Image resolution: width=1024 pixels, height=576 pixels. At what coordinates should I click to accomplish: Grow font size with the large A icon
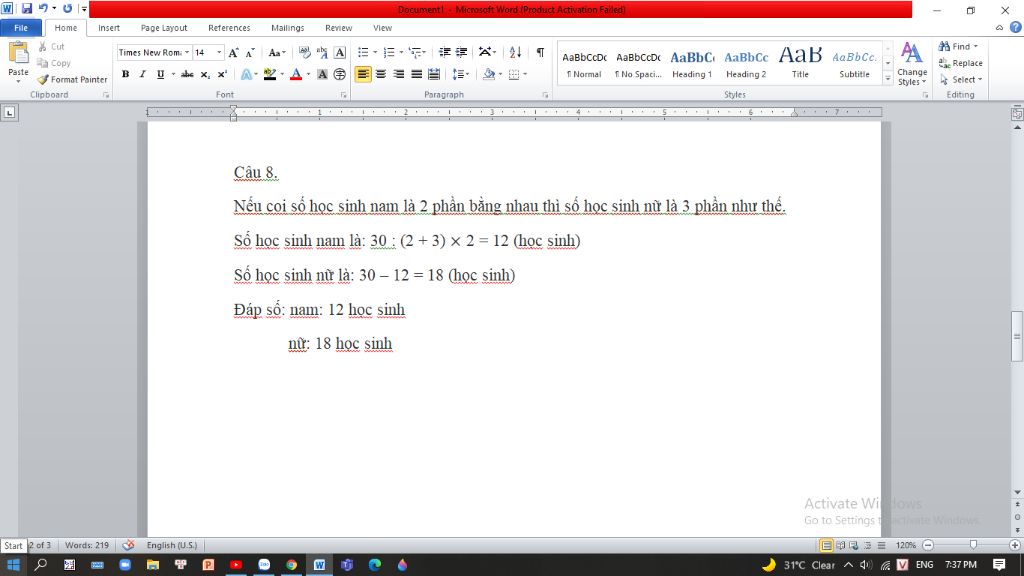[x=233, y=52]
